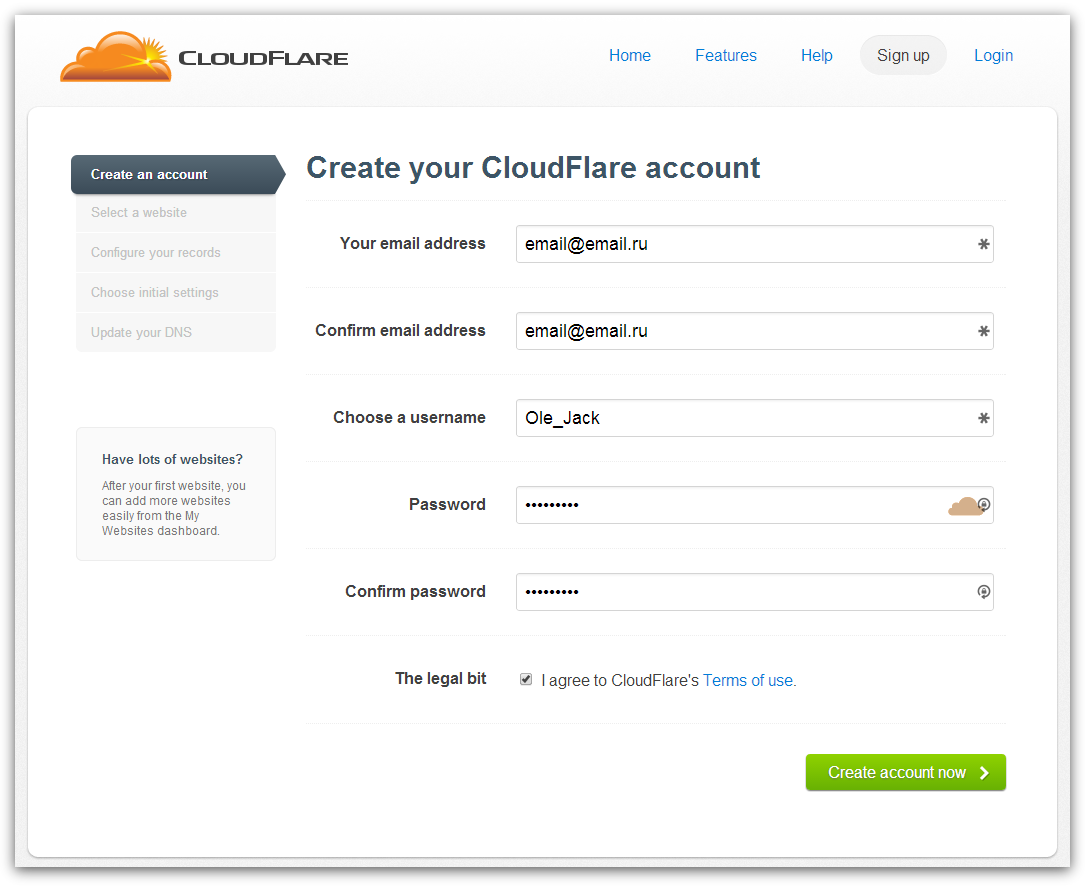
Task: Select the Choose initial settings step
Action: (x=176, y=293)
